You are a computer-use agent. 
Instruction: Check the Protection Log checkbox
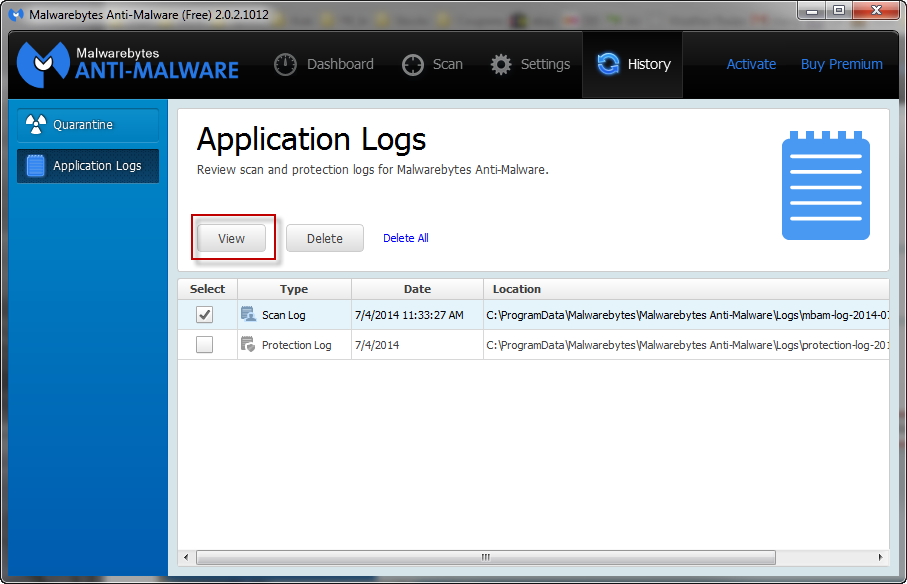pyautogui.click(x=204, y=345)
